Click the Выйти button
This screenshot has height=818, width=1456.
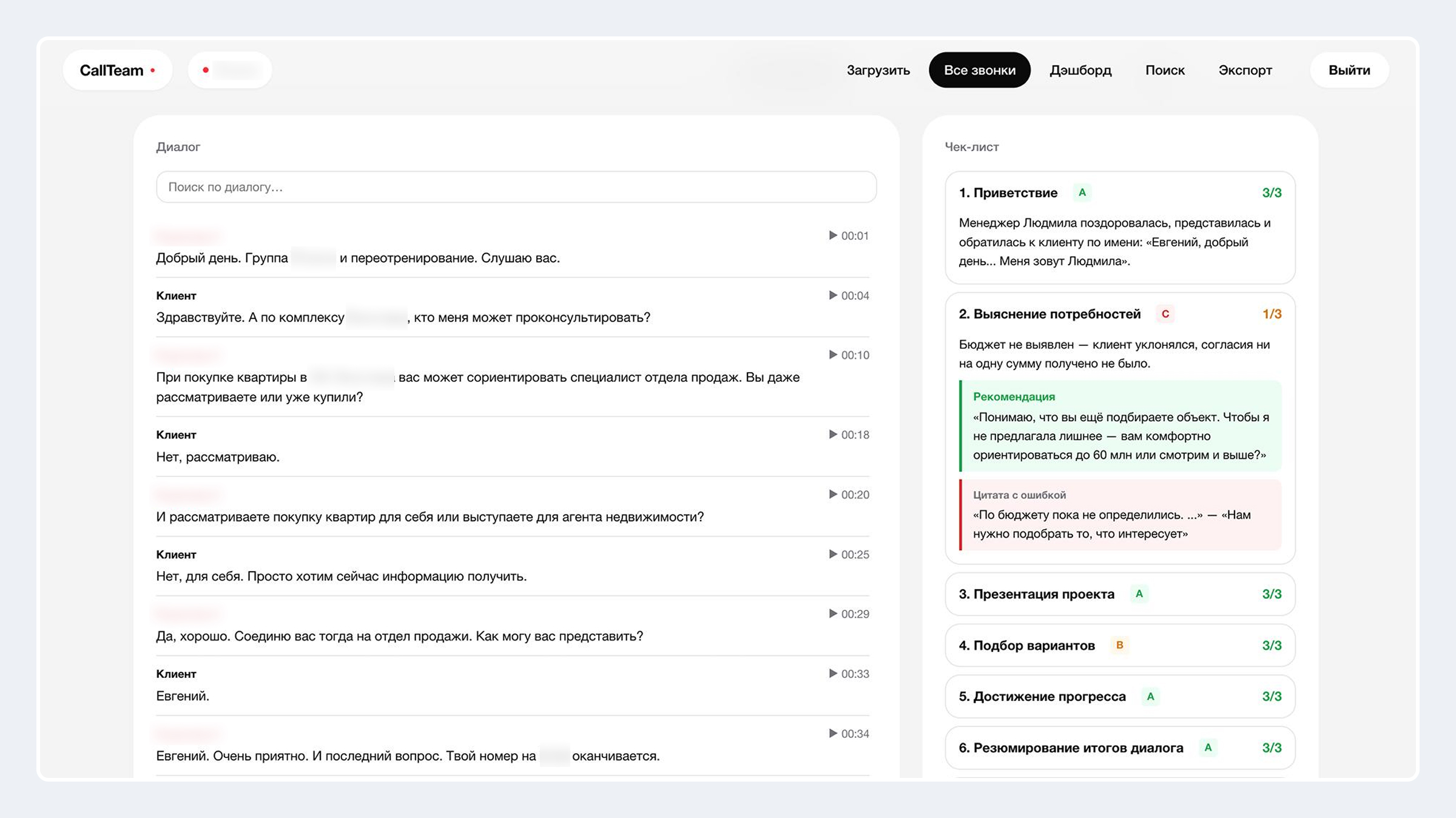click(1349, 70)
